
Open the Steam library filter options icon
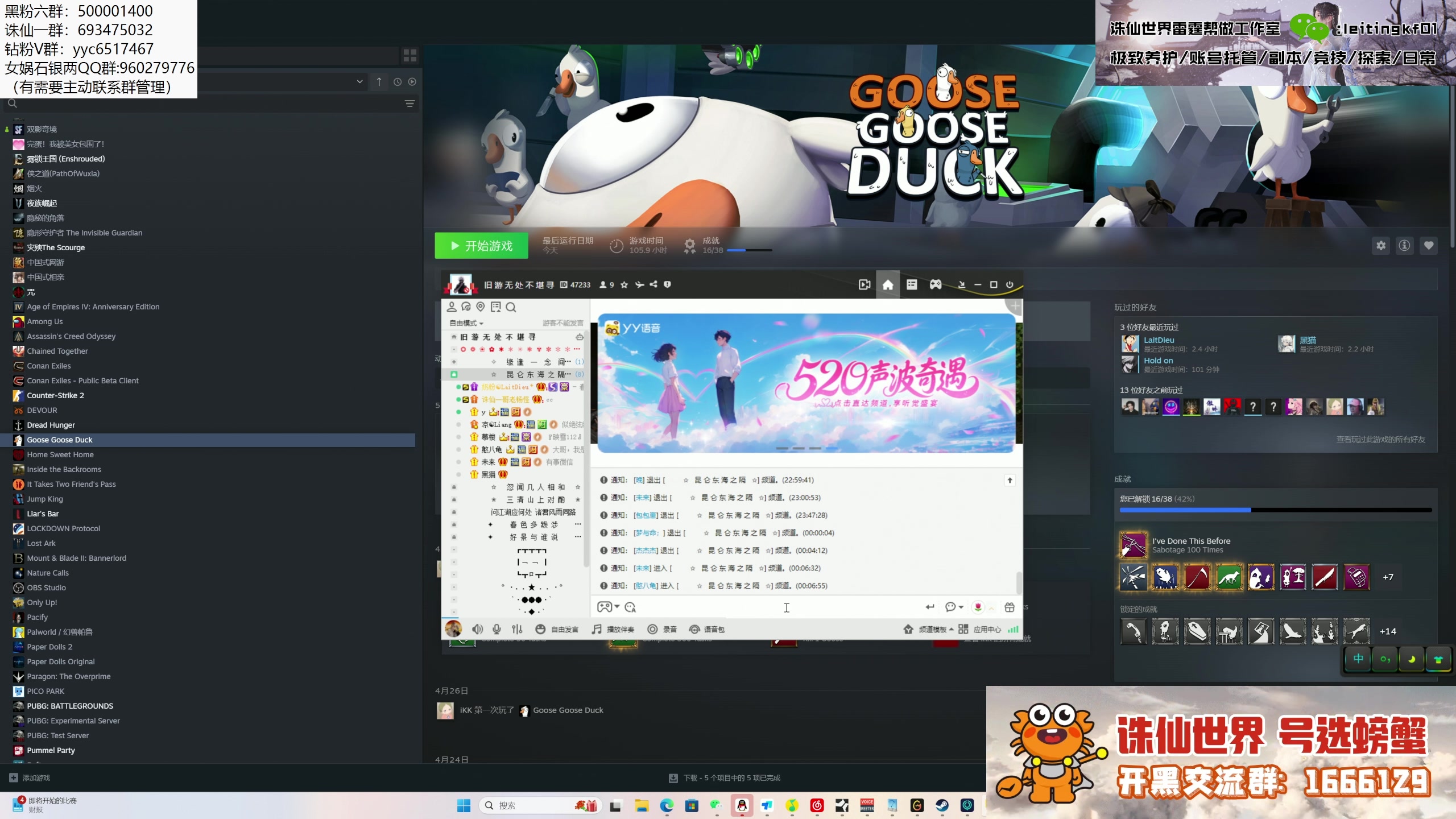pos(409,104)
